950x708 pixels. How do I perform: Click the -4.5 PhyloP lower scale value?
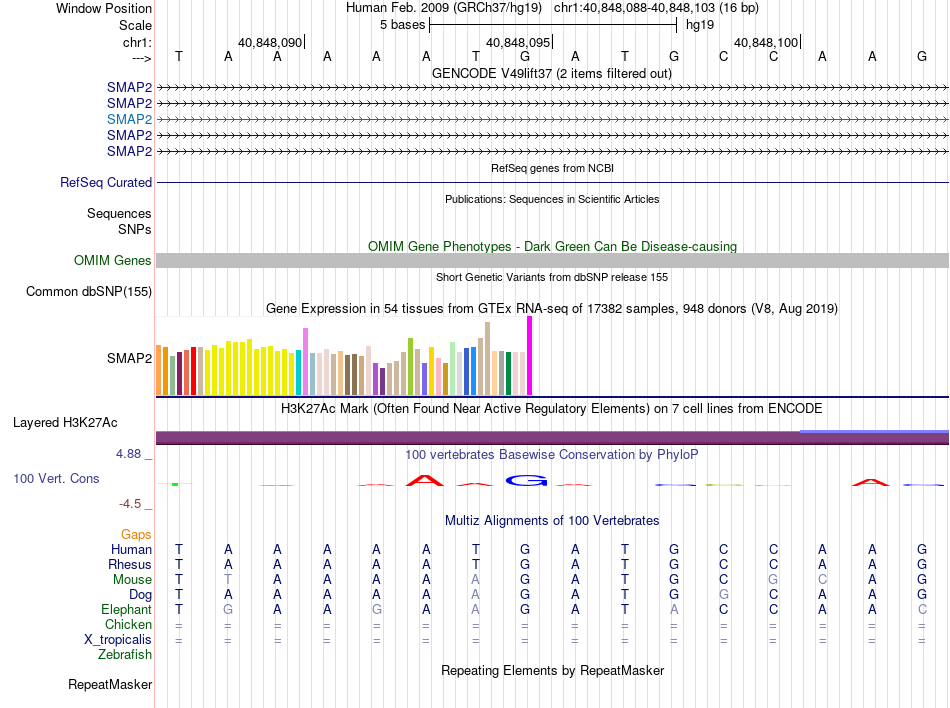[x=130, y=504]
